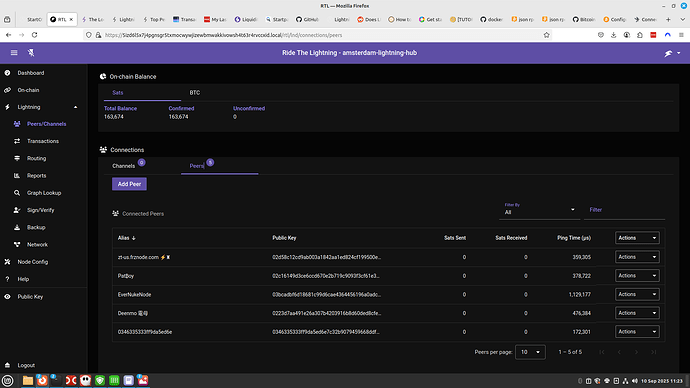This screenshot has width=690, height=388.
Task: Open the Filter By dropdown
Action: (x=540, y=210)
